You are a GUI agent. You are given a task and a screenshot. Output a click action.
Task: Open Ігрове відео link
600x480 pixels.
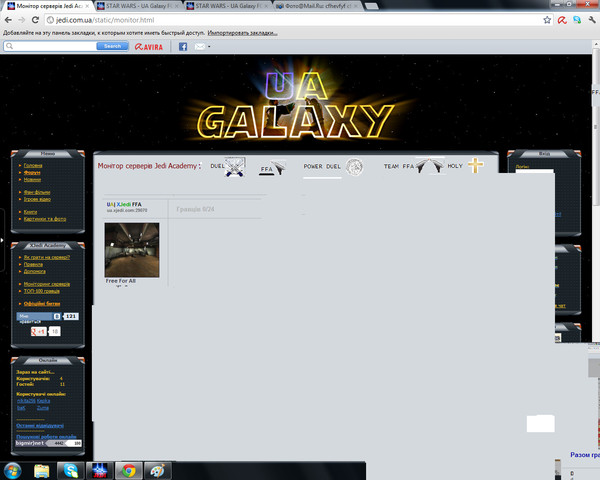click(x=37, y=199)
